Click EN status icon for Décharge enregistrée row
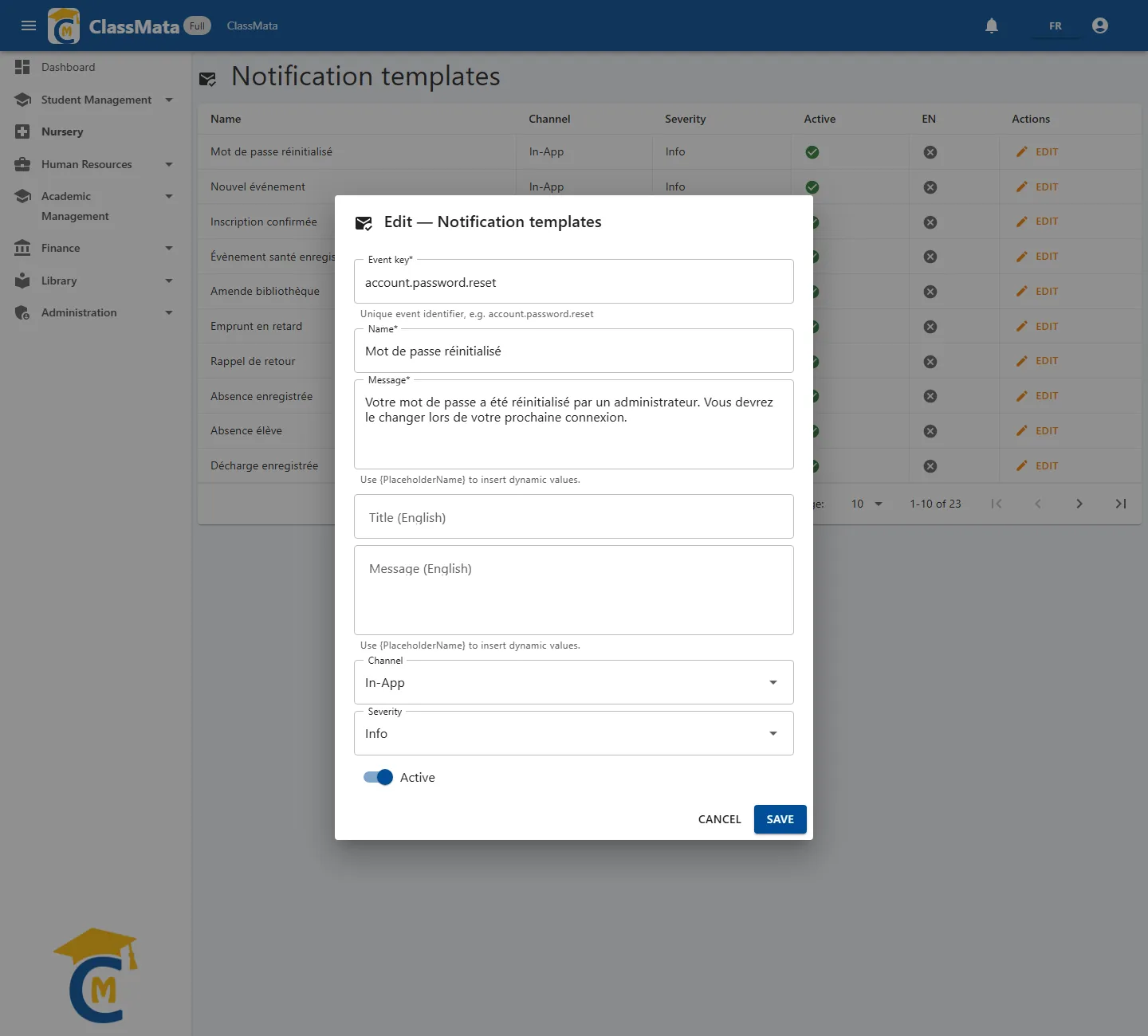This screenshot has width=1148, height=1036. point(930,466)
